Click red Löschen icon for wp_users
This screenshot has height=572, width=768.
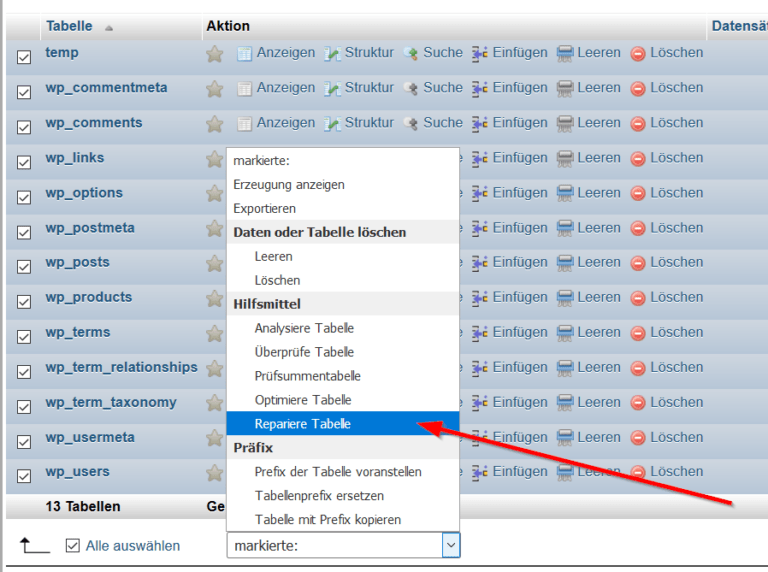pos(638,473)
